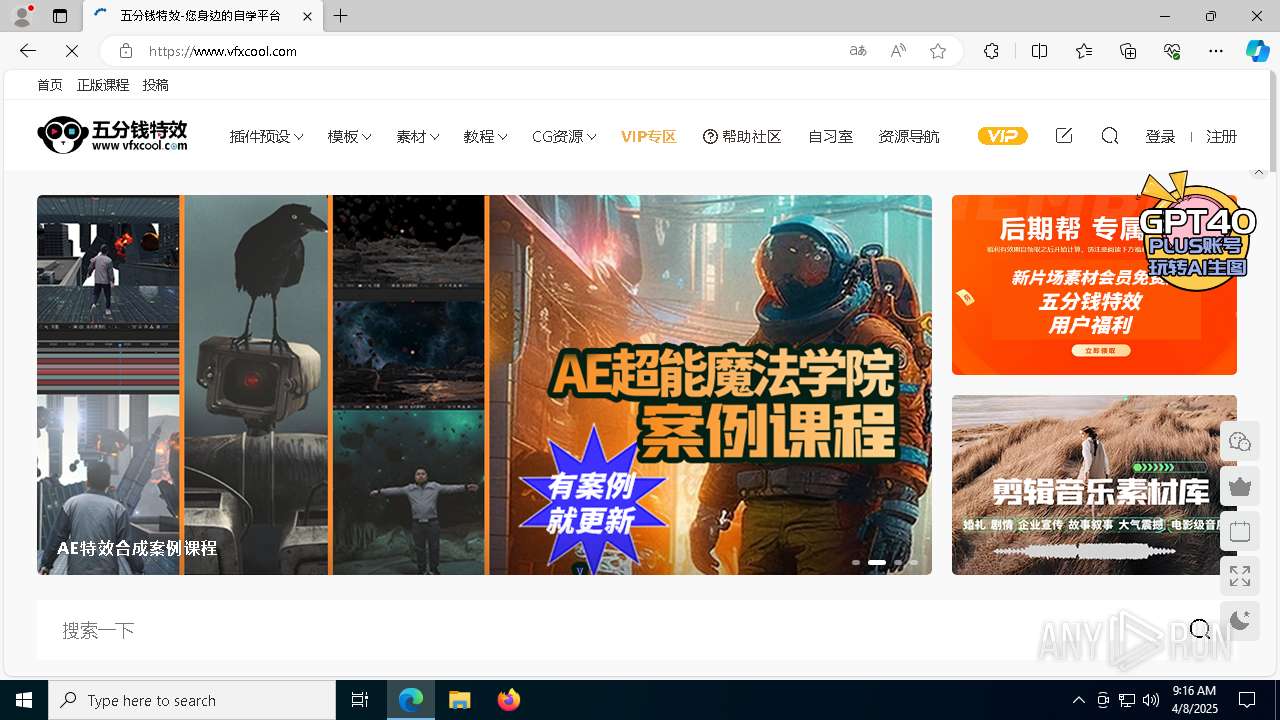Open a new tab
The width and height of the screenshot is (1280, 720).
point(341,16)
